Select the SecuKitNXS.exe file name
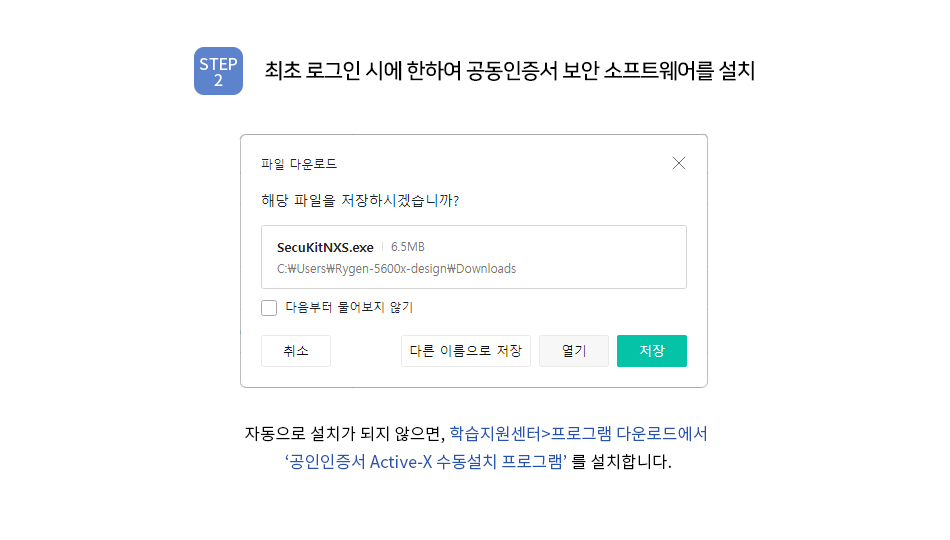Image resolution: width=950 pixels, height=540 pixels. 325,247
